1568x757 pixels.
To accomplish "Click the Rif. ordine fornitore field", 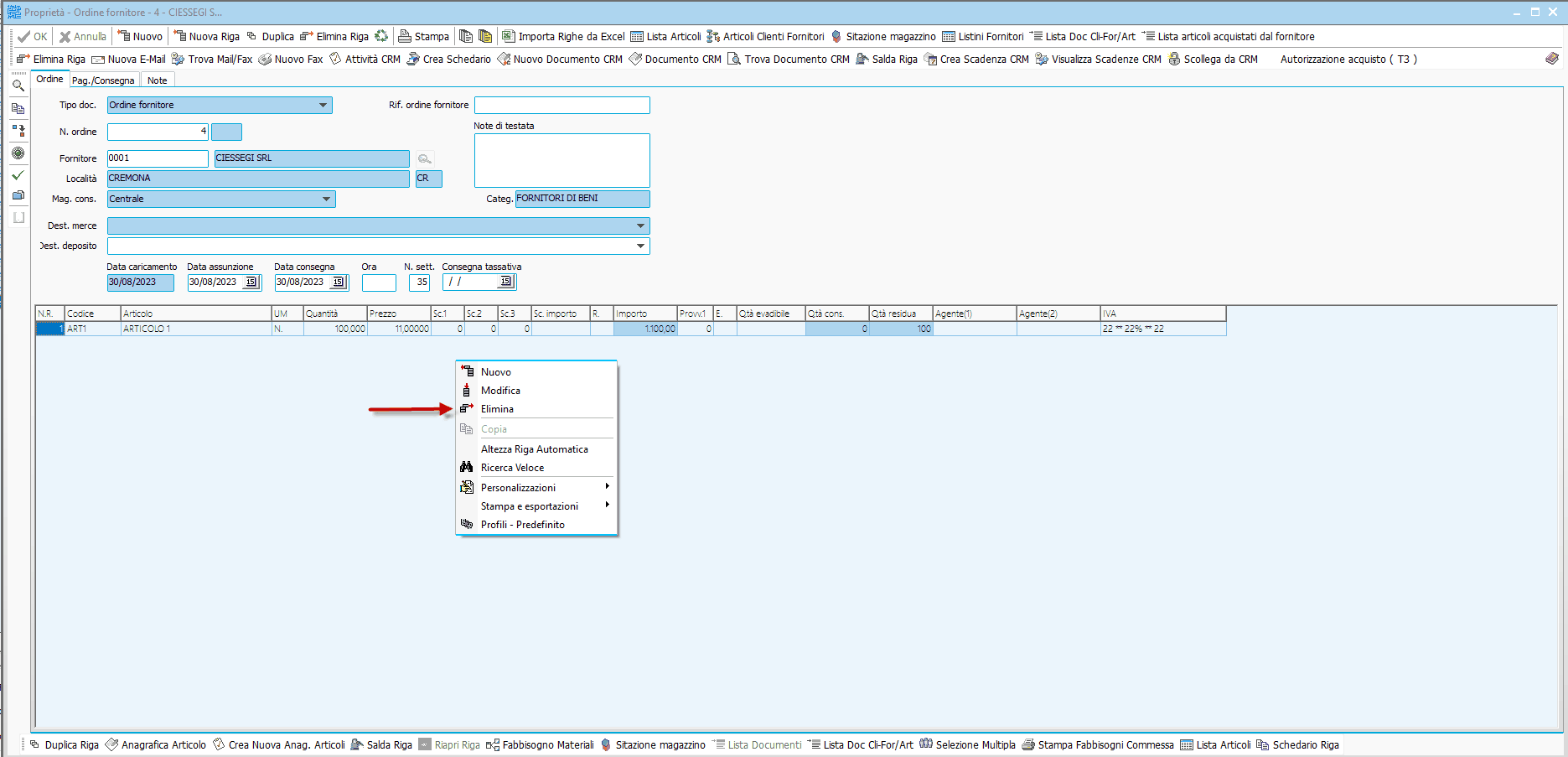I will coord(562,105).
